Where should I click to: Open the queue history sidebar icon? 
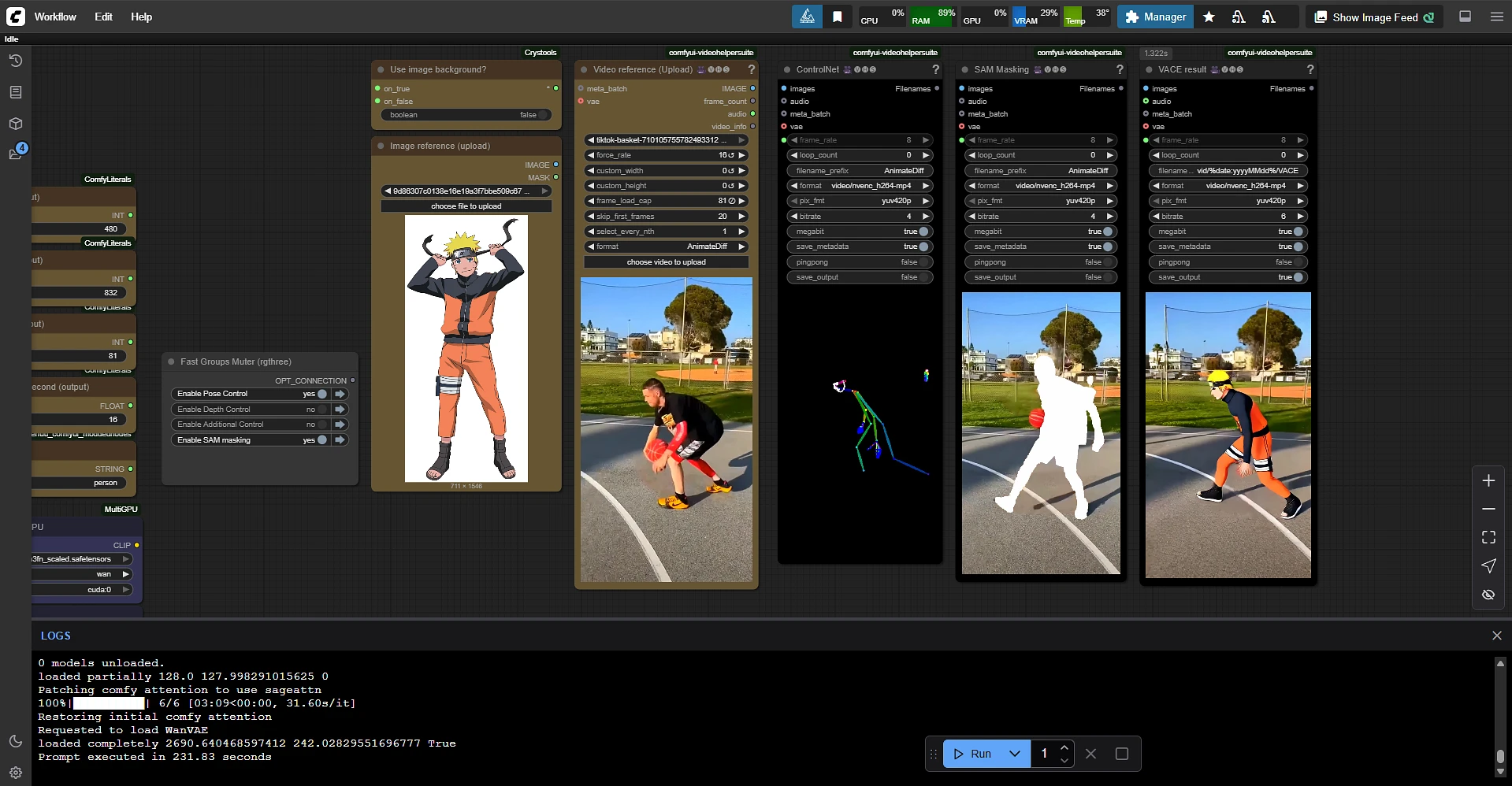16,61
